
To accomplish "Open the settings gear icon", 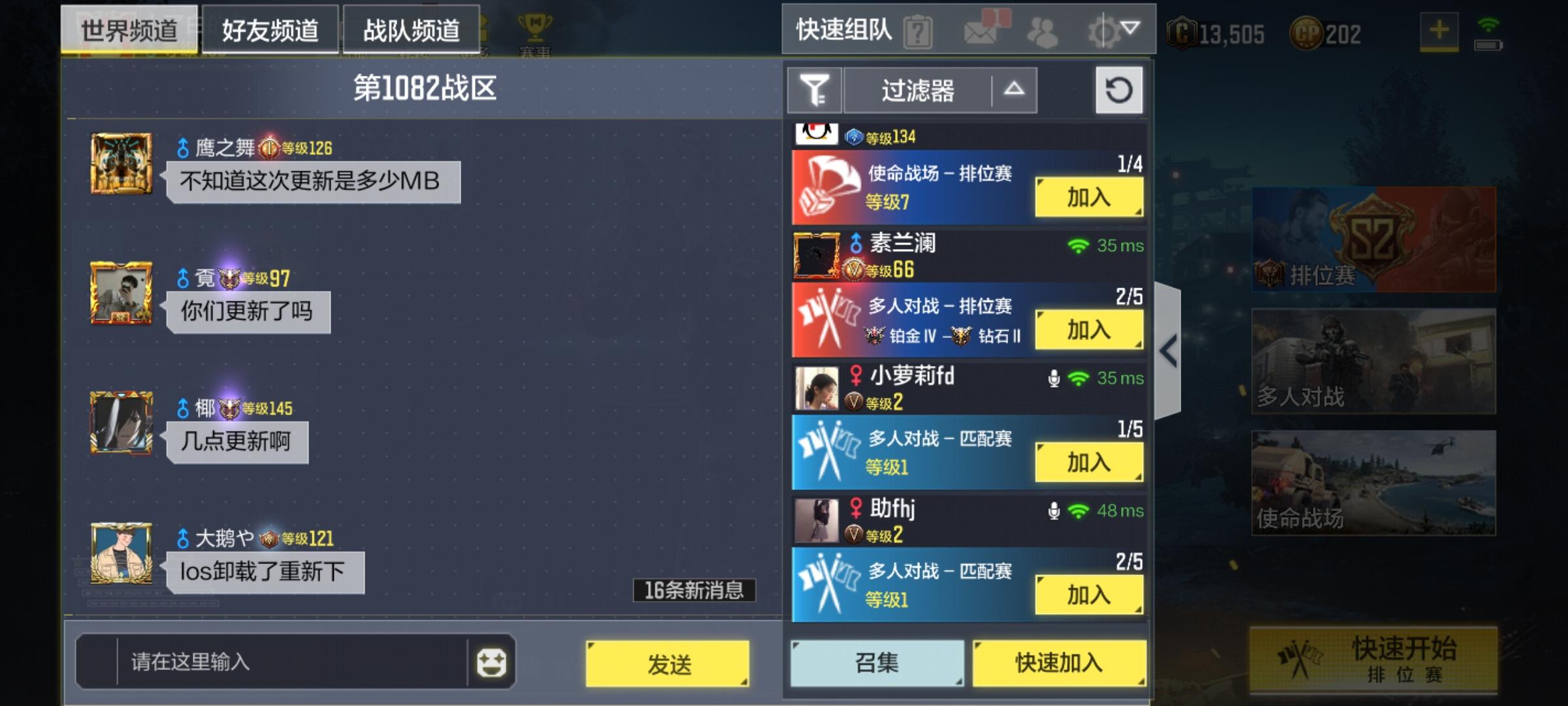I will click(1103, 31).
